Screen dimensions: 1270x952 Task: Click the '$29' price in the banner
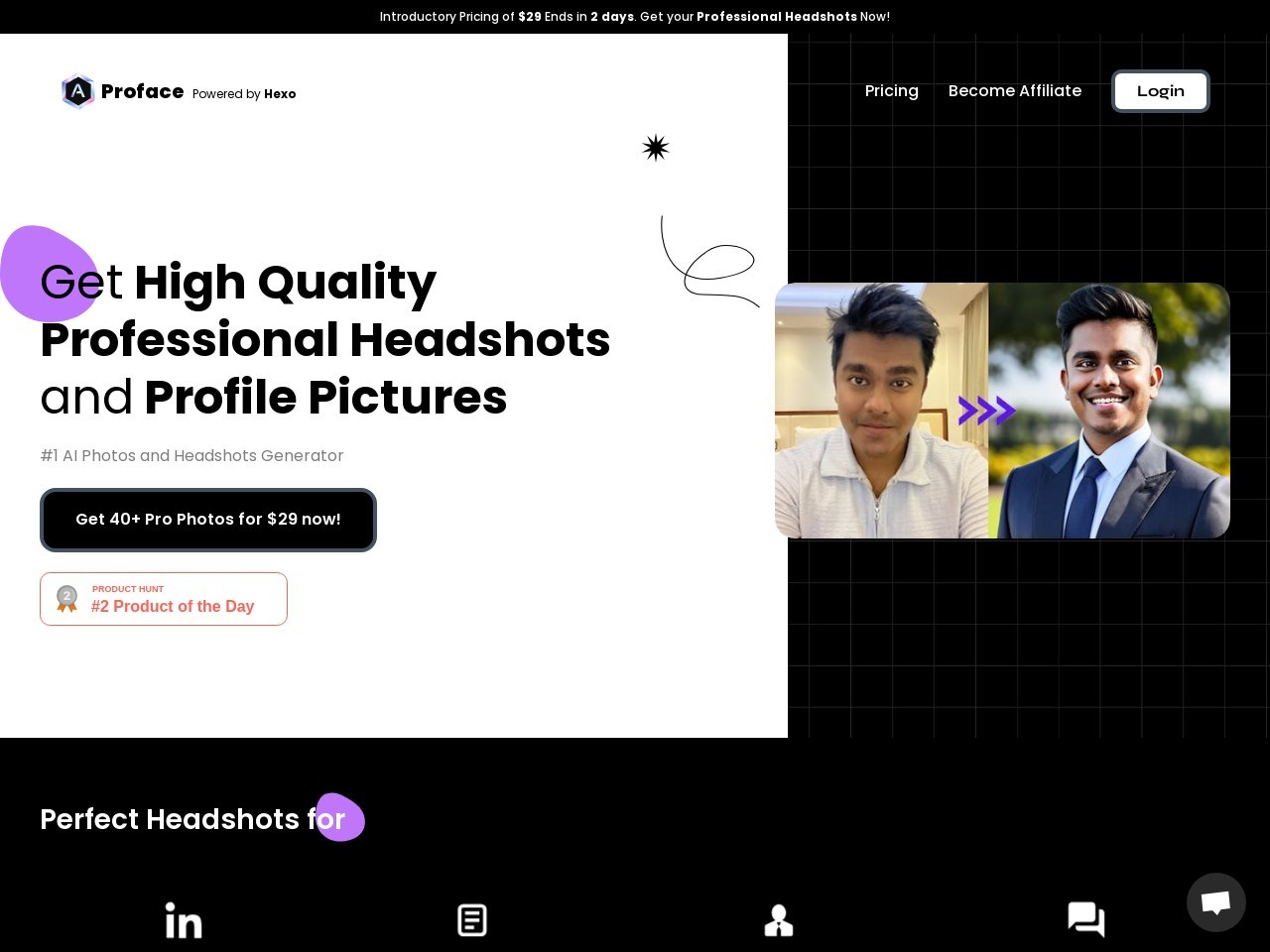coord(529,17)
